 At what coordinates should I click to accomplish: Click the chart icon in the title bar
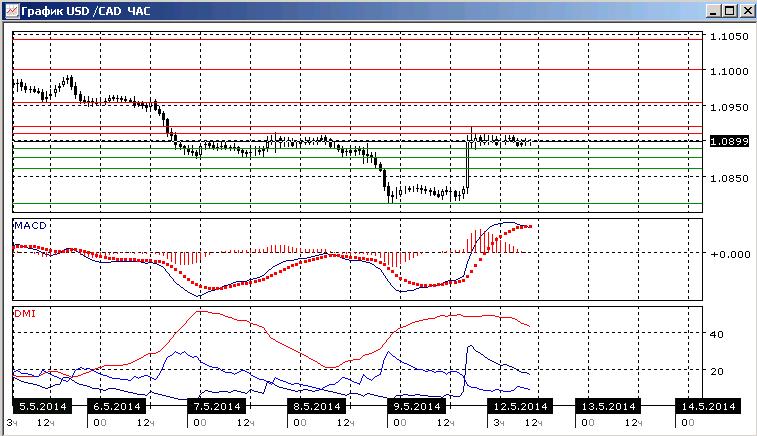pyautogui.click(x=11, y=10)
